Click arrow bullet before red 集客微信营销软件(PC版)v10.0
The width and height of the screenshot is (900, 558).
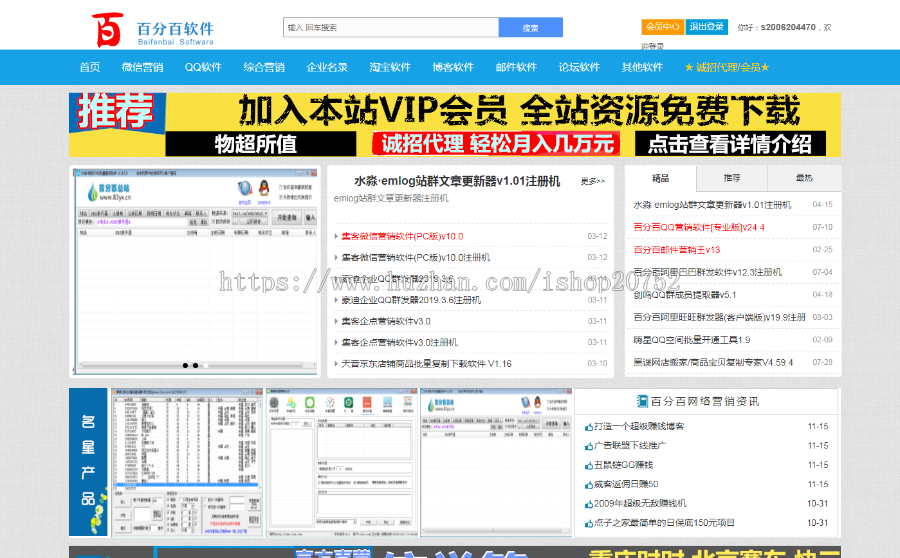[336, 236]
